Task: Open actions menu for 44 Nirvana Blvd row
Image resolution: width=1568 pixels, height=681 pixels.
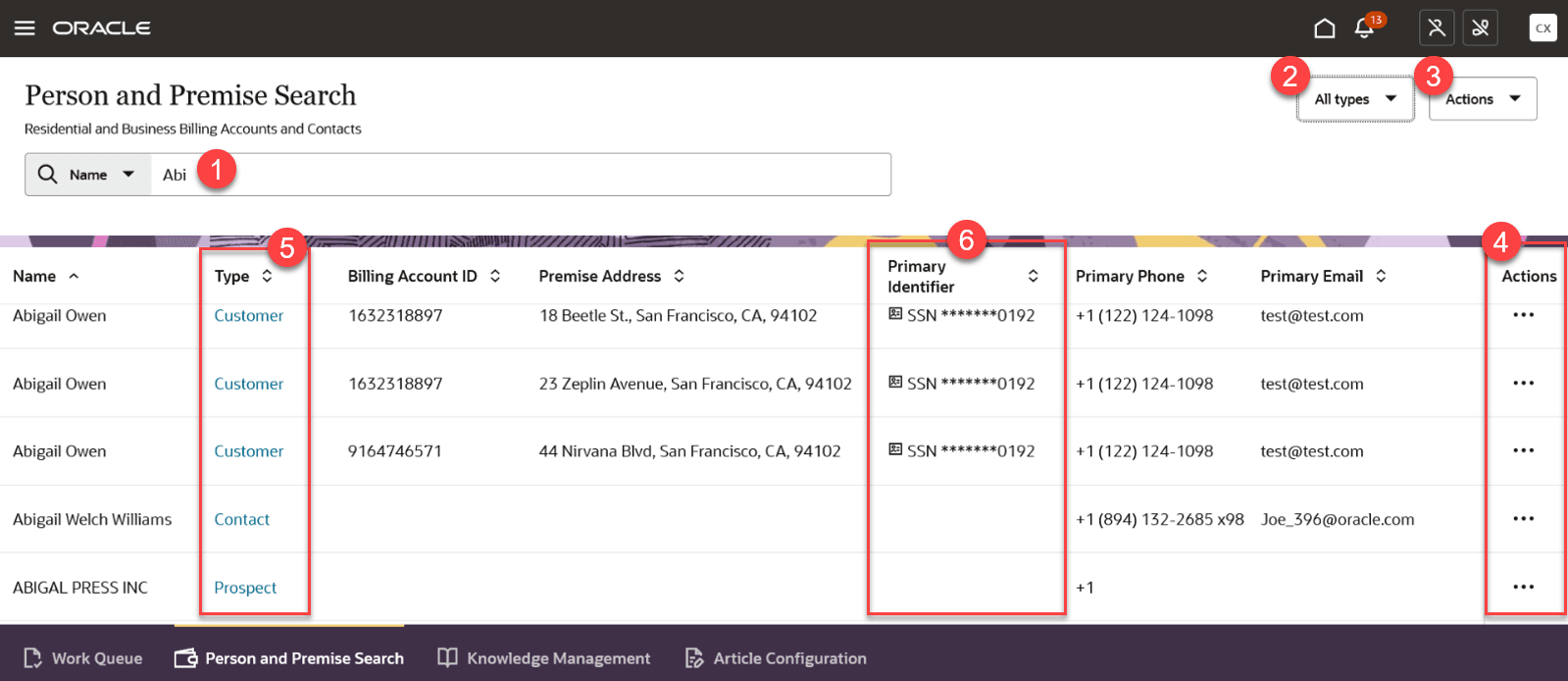Action: click(1523, 450)
